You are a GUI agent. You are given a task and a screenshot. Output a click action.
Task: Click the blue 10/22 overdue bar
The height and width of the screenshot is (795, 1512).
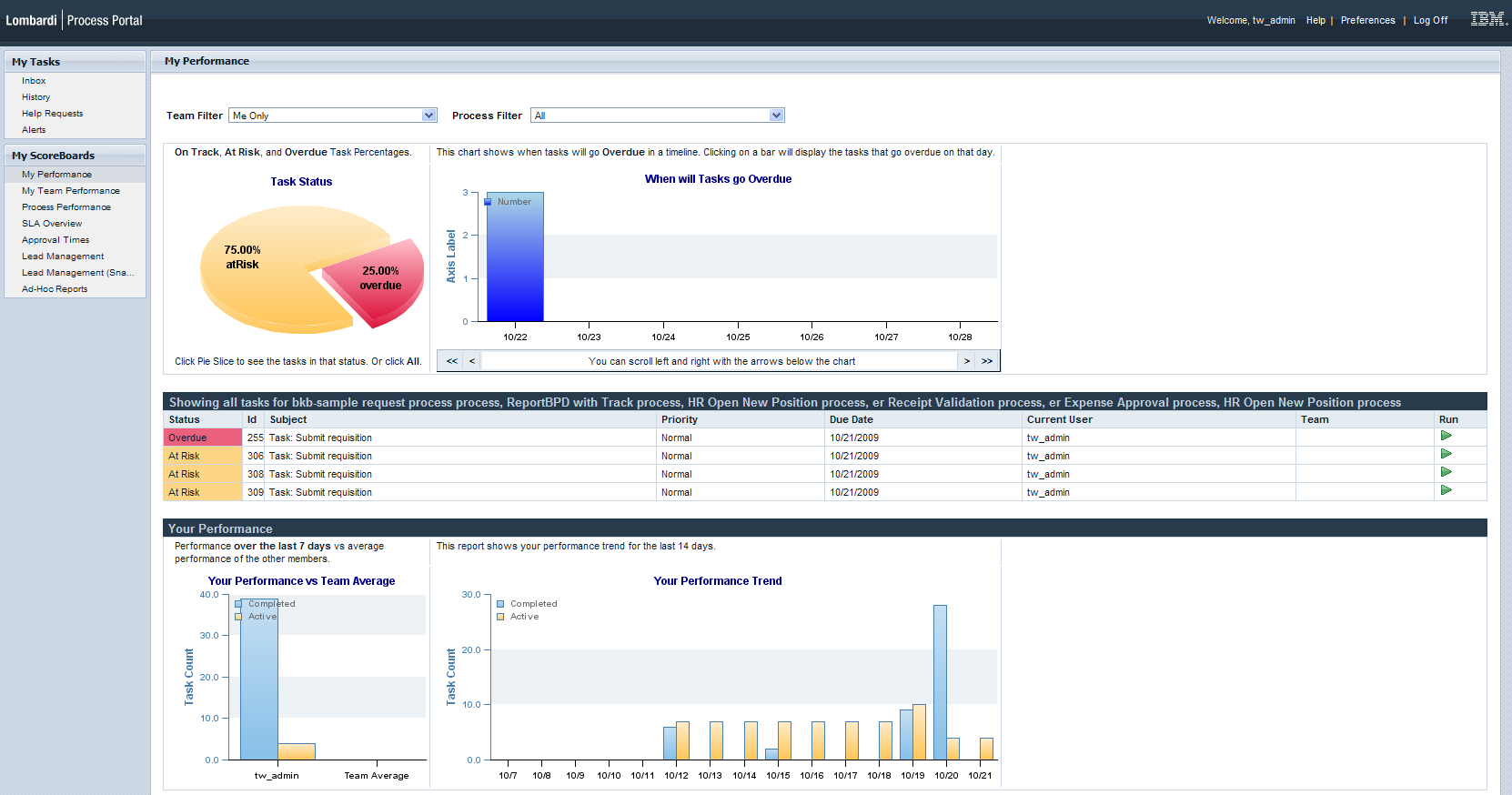tap(515, 257)
